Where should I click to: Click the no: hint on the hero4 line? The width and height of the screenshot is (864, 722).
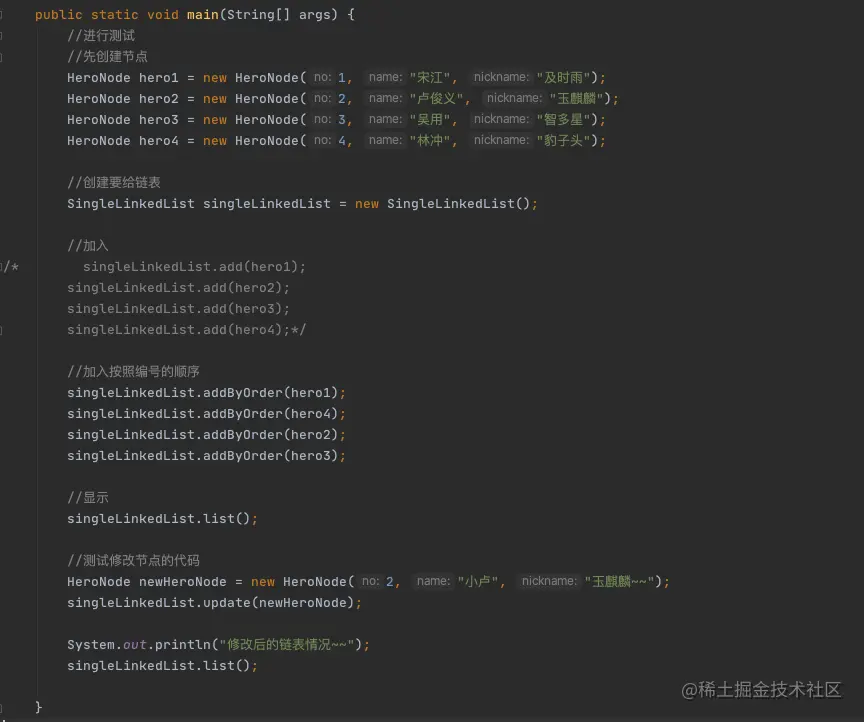coord(322,140)
